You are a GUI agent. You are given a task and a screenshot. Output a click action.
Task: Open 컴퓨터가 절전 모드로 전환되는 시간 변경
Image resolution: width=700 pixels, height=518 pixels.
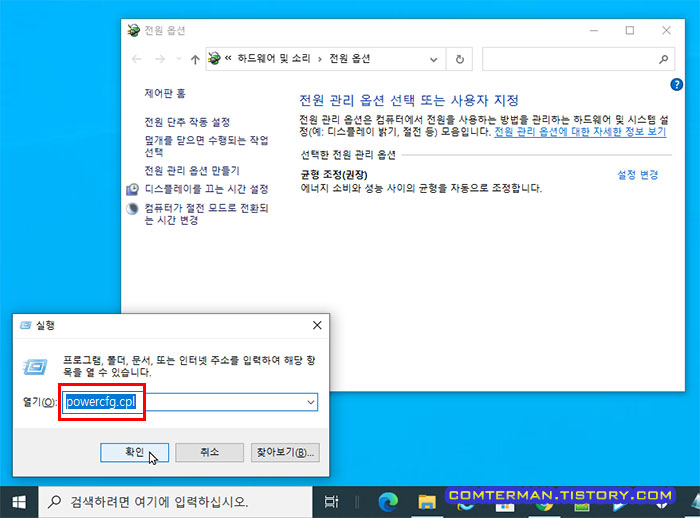(x=206, y=214)
